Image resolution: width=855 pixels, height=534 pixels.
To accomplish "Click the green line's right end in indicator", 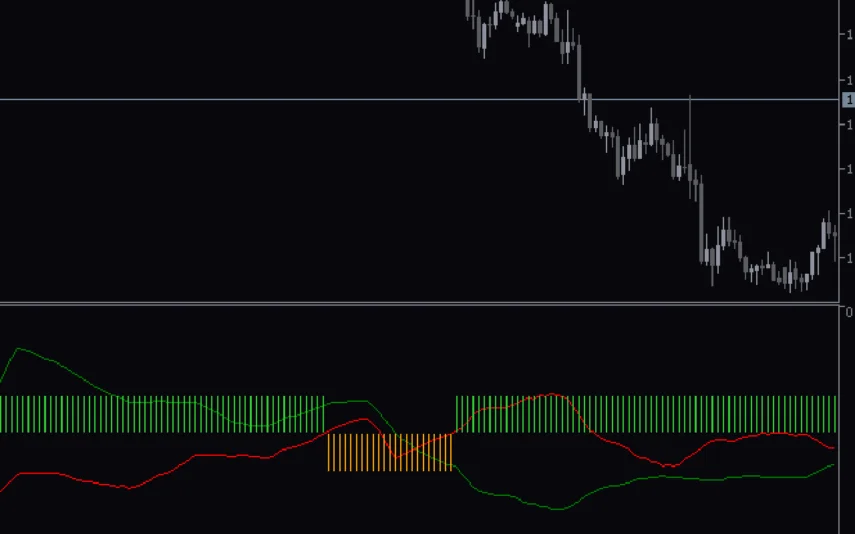I will [x=832, y=465].
